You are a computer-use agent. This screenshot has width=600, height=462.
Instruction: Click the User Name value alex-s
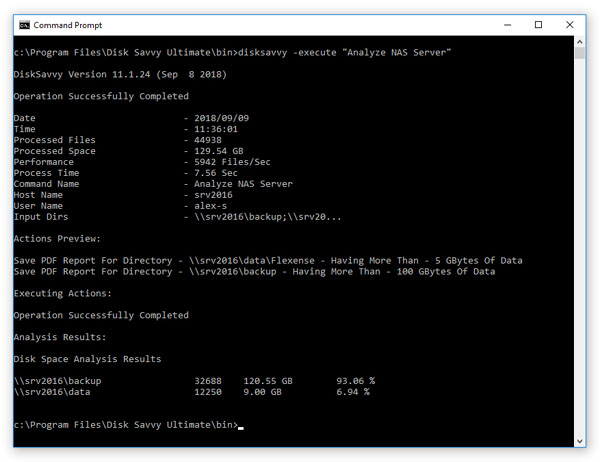point(210,206)
